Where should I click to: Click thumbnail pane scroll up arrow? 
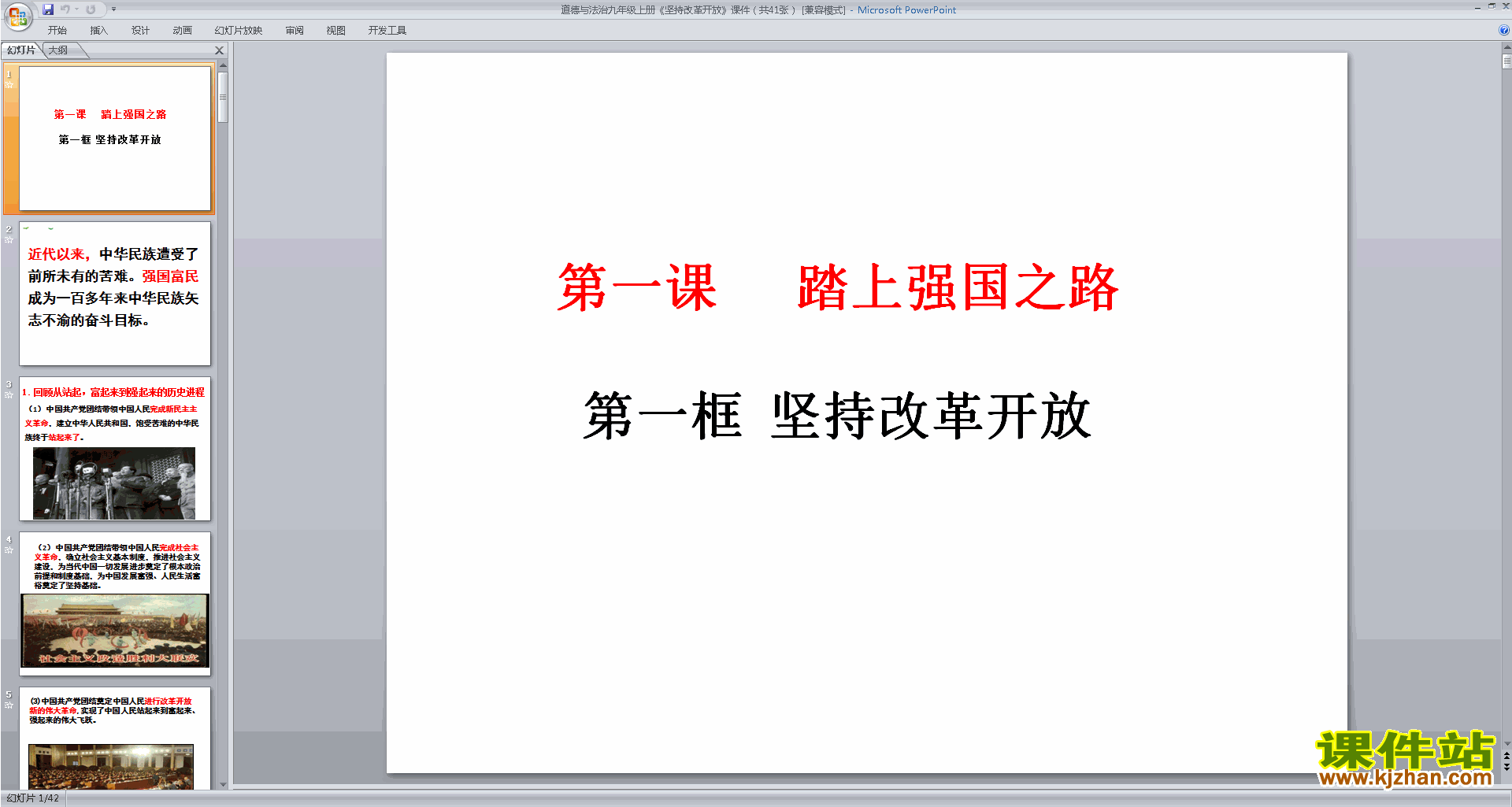pyautogui.click(x=223, y=65)
